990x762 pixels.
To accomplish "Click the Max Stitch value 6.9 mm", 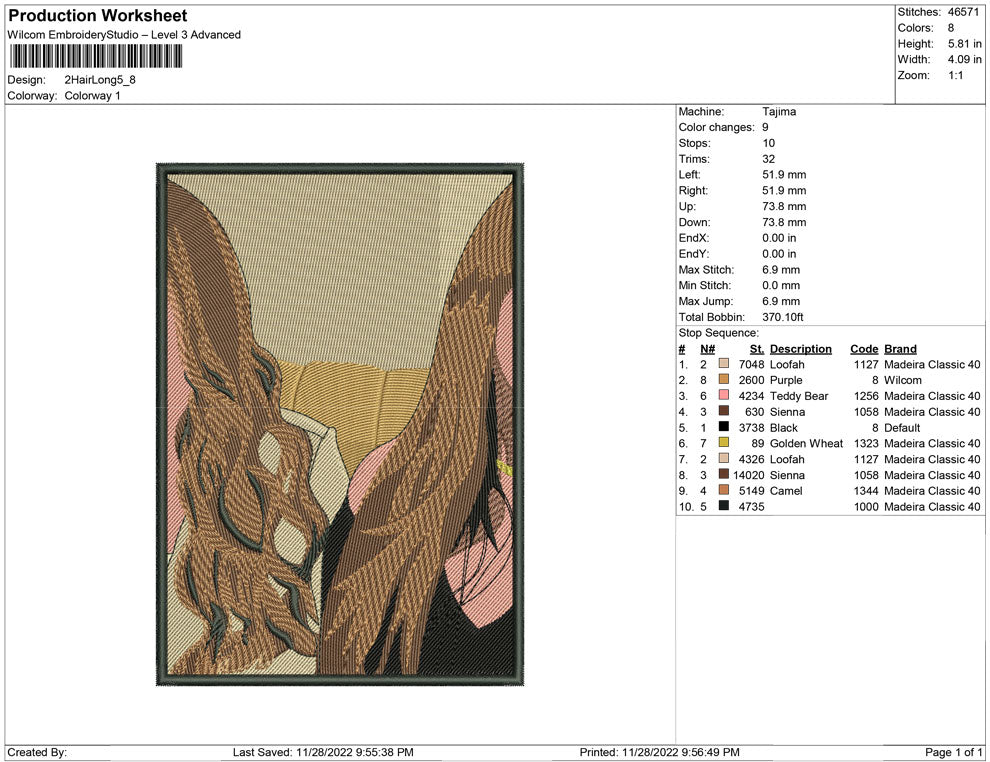I will [781, 270].
